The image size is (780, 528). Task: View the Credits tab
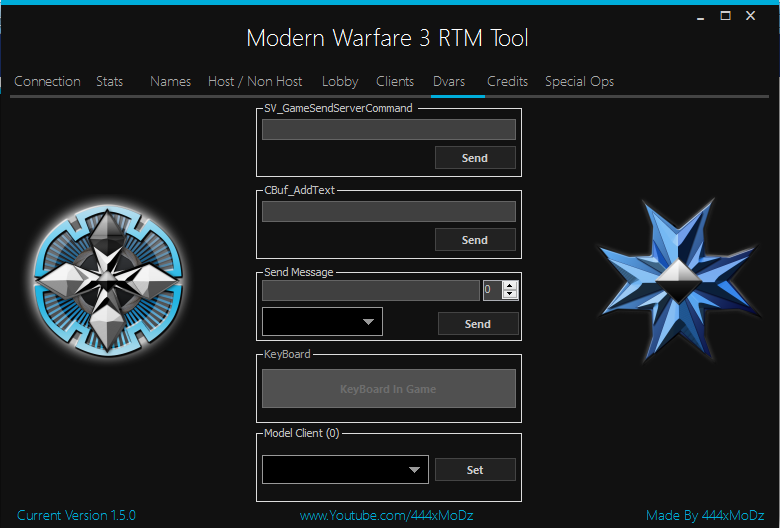point(507,81)
